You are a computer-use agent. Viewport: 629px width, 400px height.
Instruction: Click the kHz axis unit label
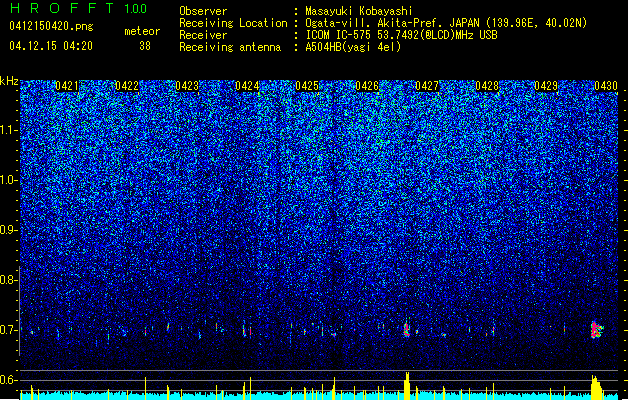[x=9, y=81]
